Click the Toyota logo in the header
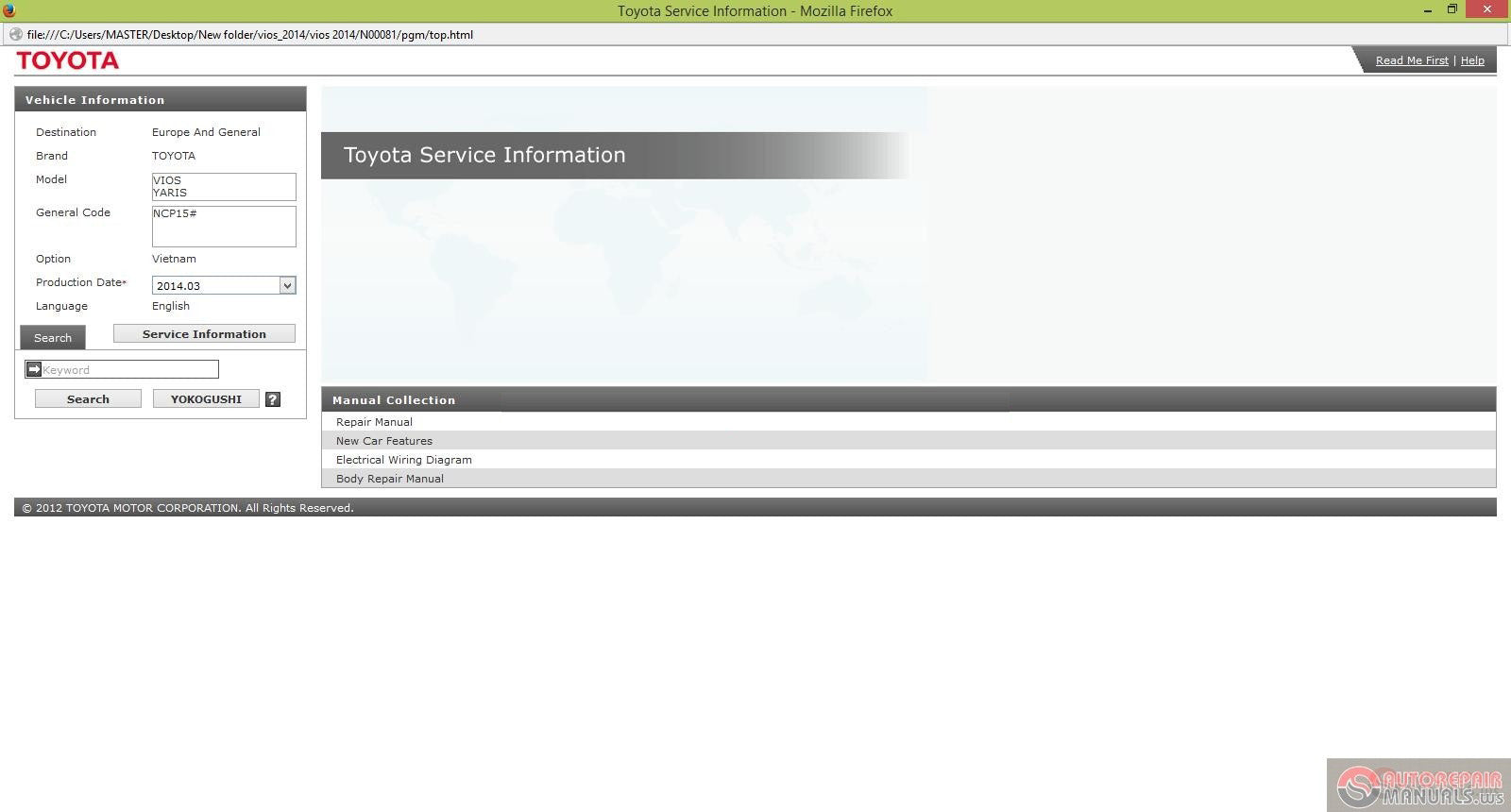Viewport: 1511px width, 812px height. point(68,60)
